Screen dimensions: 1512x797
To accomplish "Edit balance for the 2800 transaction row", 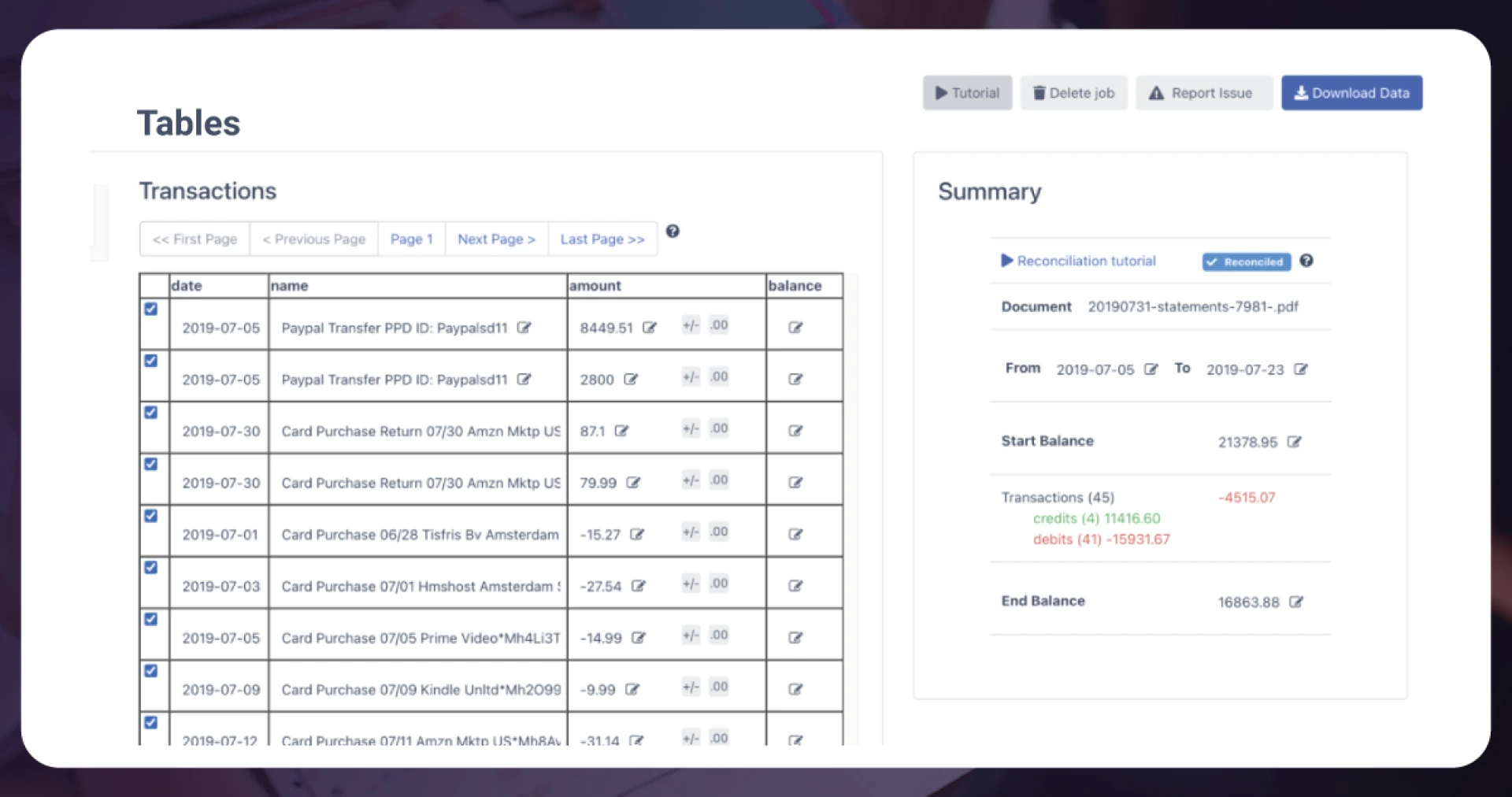I will coord(795,380).
